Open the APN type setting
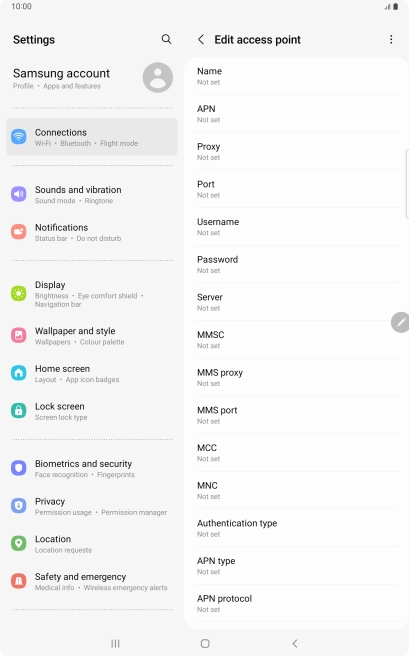 coord(296,566)
